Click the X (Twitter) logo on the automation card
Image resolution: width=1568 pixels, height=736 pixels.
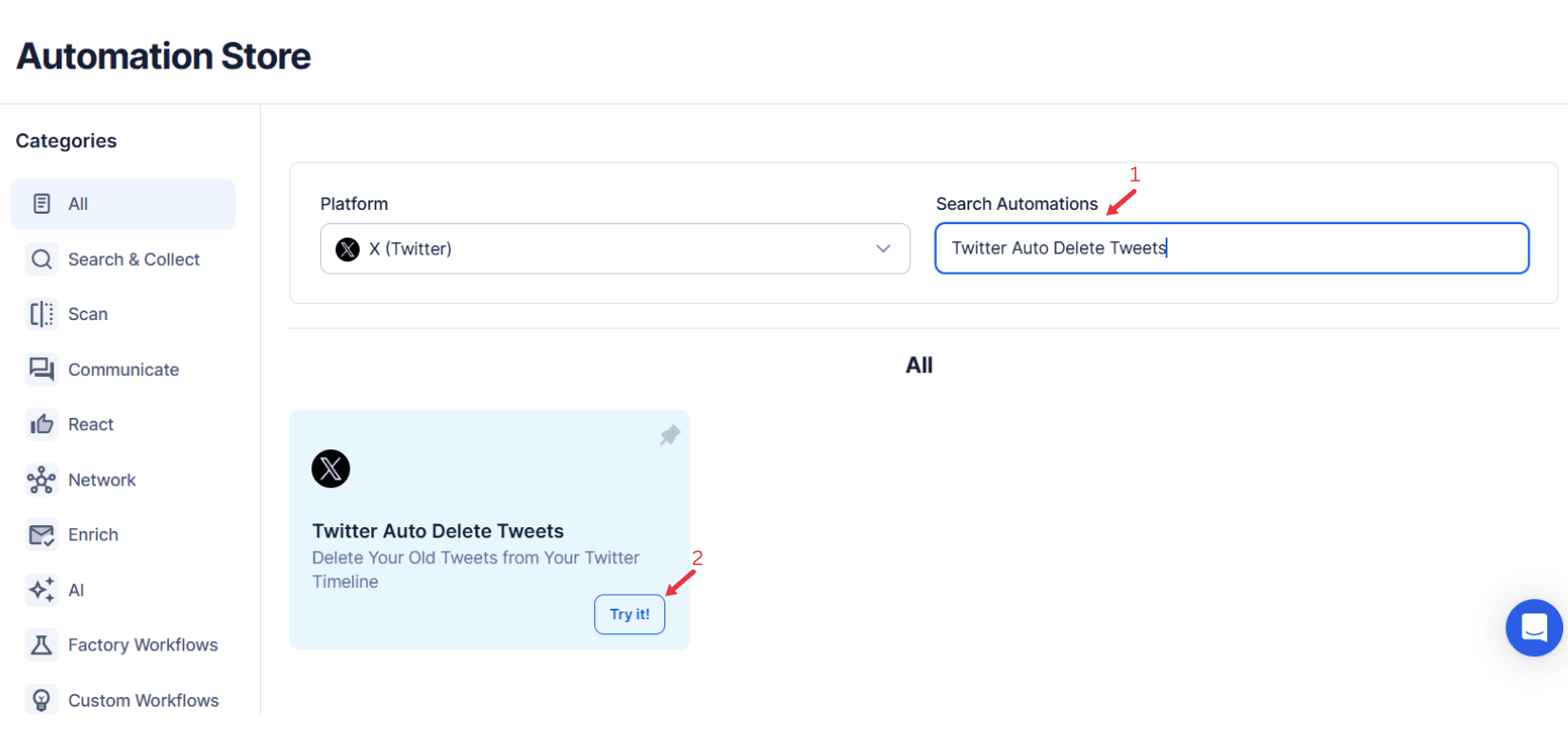pos(330,468)
